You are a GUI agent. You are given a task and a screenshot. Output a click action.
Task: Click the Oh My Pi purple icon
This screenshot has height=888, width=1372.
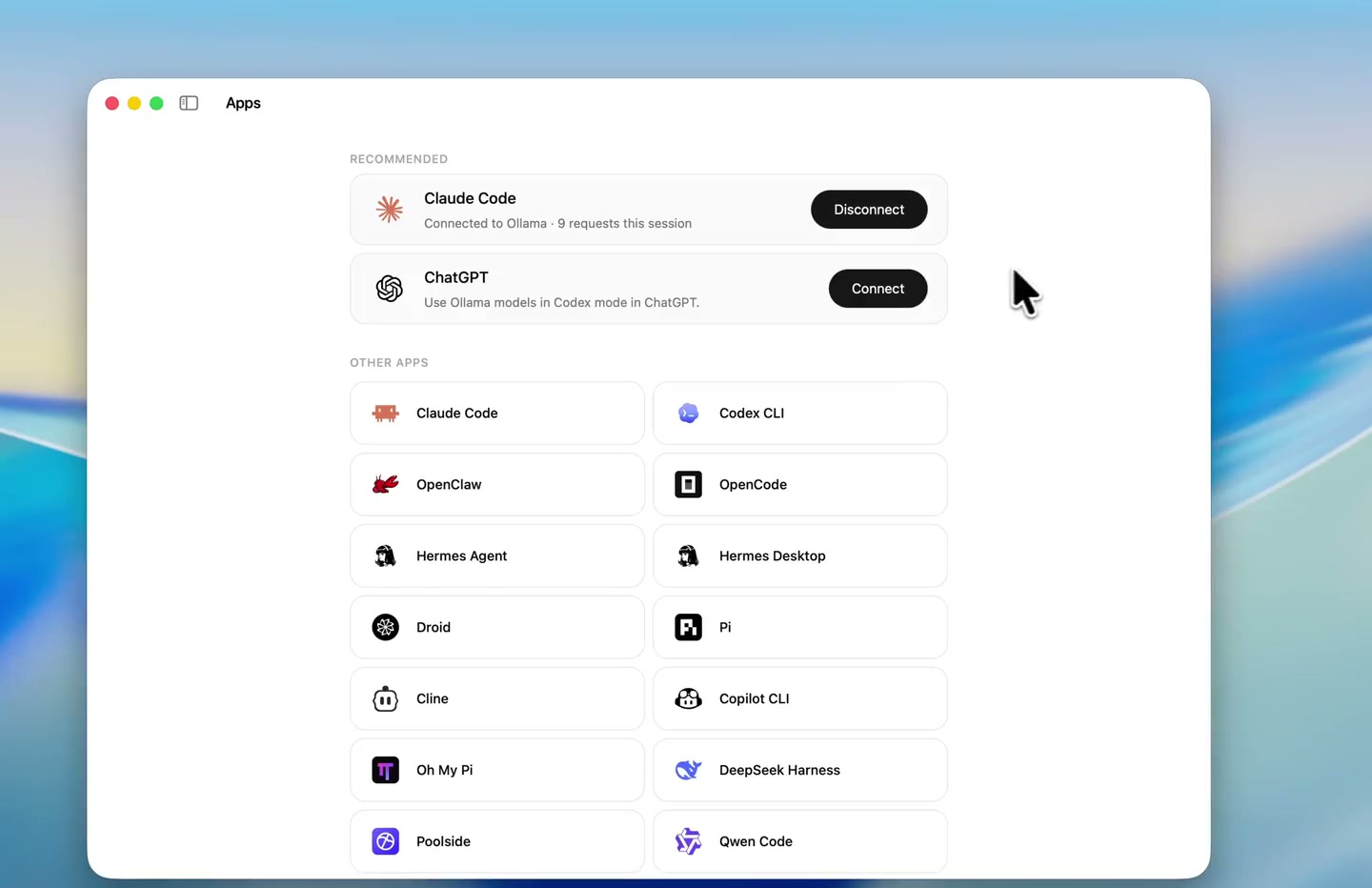pyautogui.click(x=385, y=771)
